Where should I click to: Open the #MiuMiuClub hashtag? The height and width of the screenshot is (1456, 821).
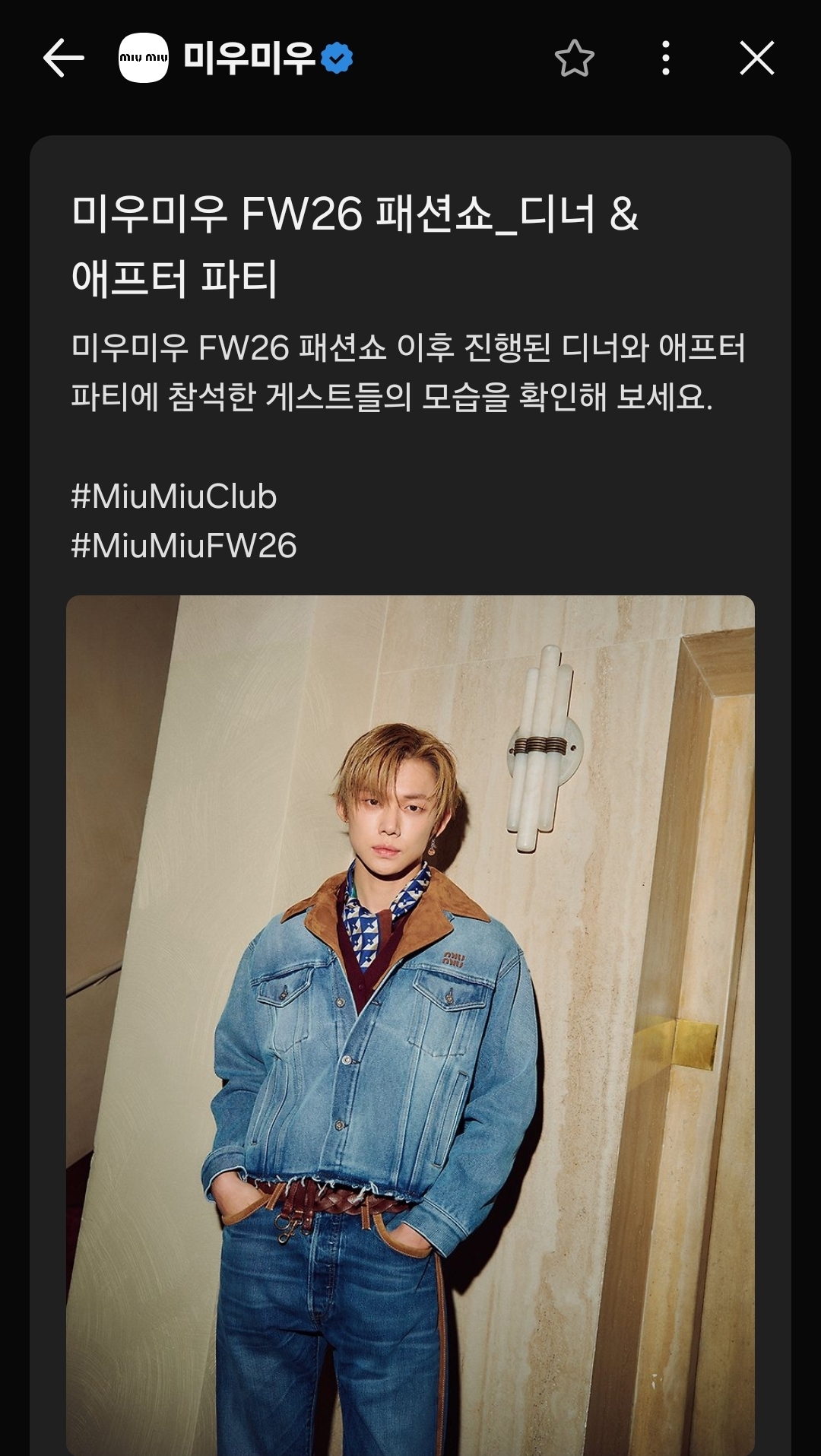click(x=174, y=496)
